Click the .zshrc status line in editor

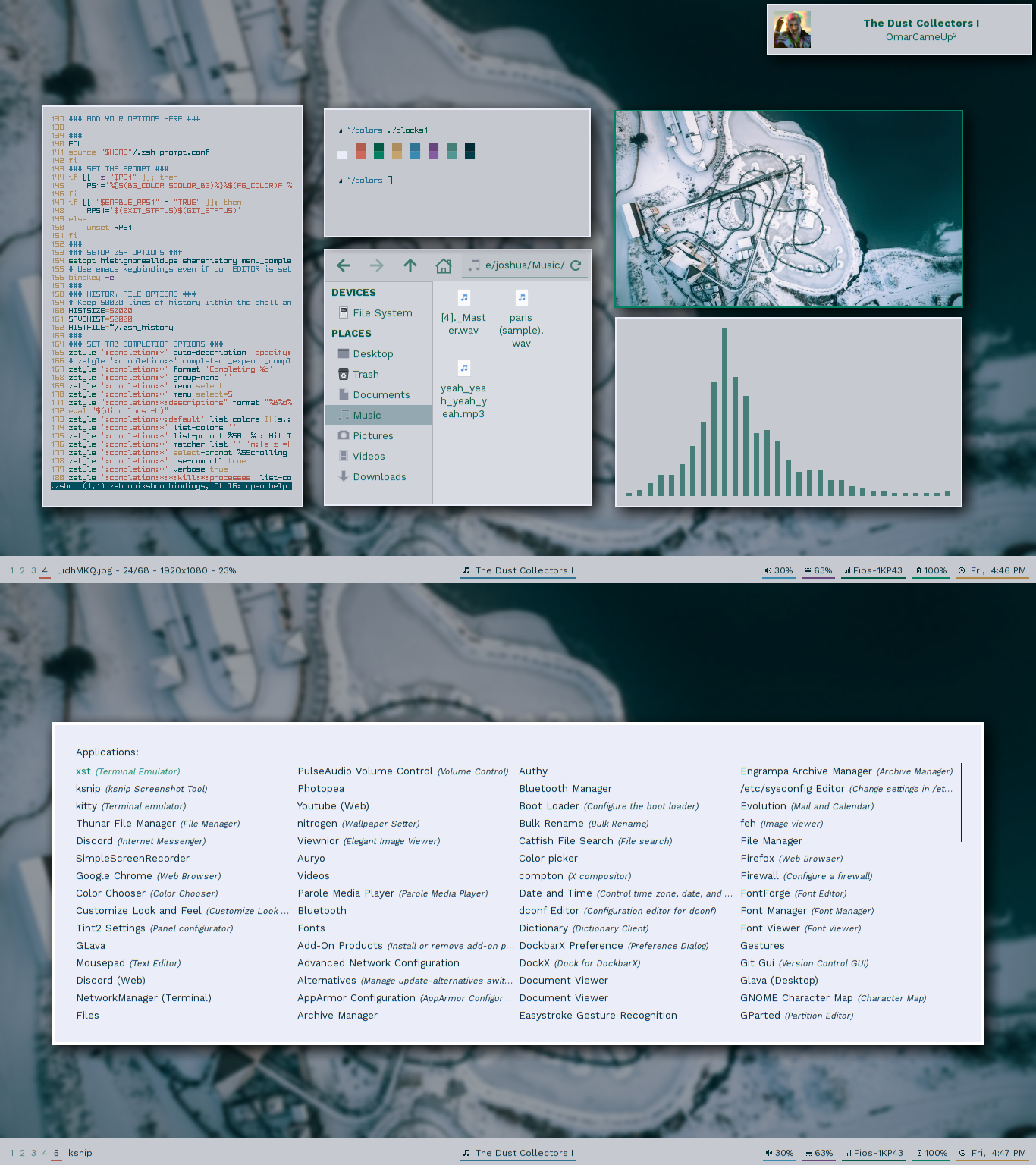(171, 486)
